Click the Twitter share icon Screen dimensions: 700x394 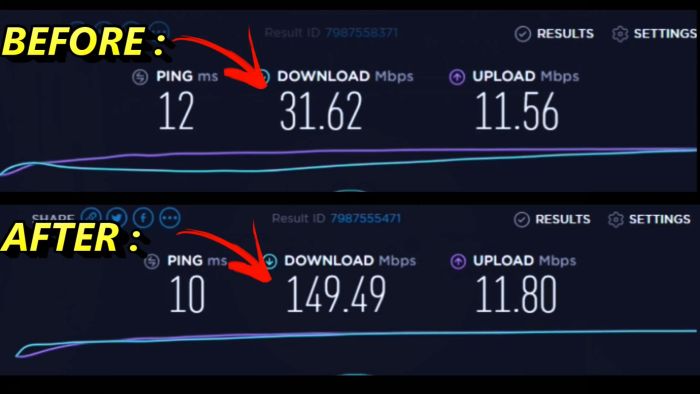[117, 217]
